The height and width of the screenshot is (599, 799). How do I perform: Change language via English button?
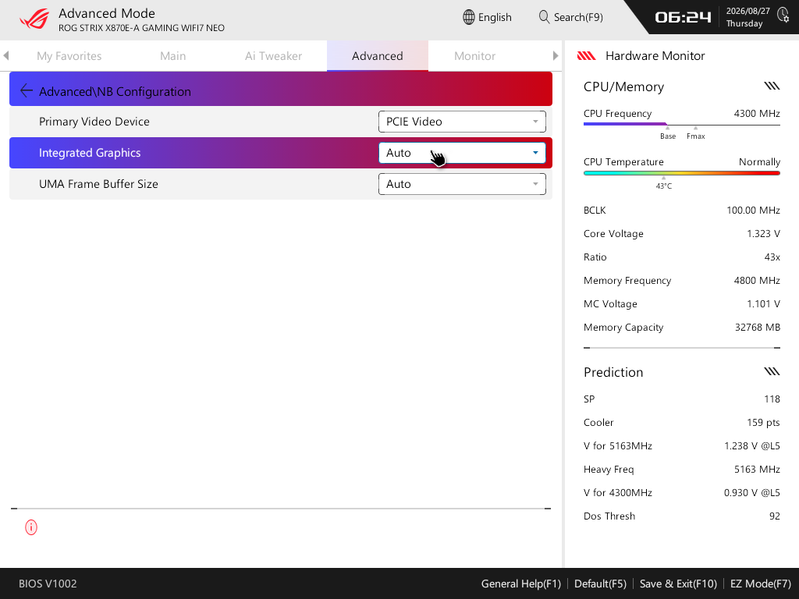click(487, 17)
